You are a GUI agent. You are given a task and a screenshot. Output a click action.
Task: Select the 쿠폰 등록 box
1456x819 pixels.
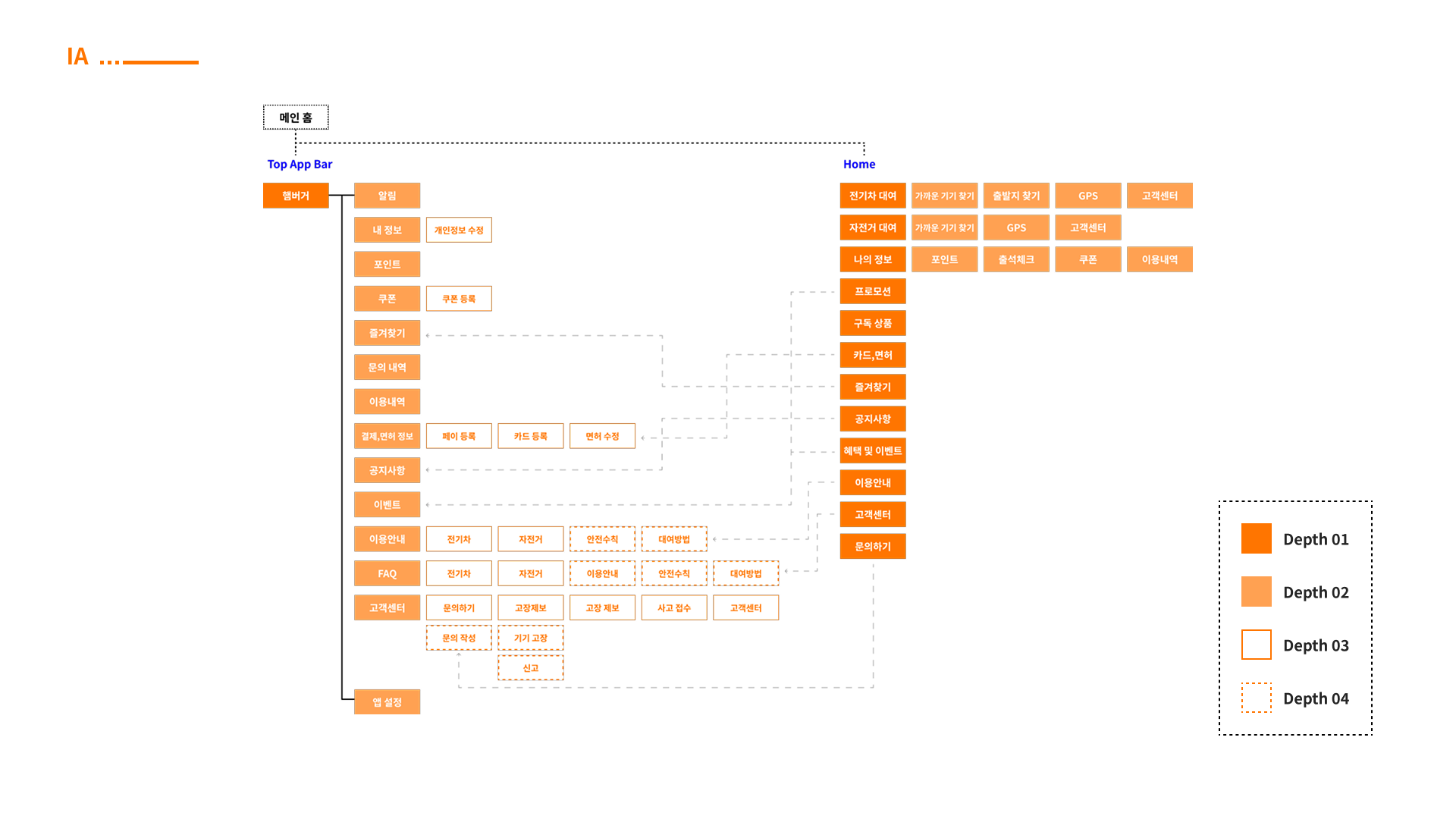tap(459, 299)
